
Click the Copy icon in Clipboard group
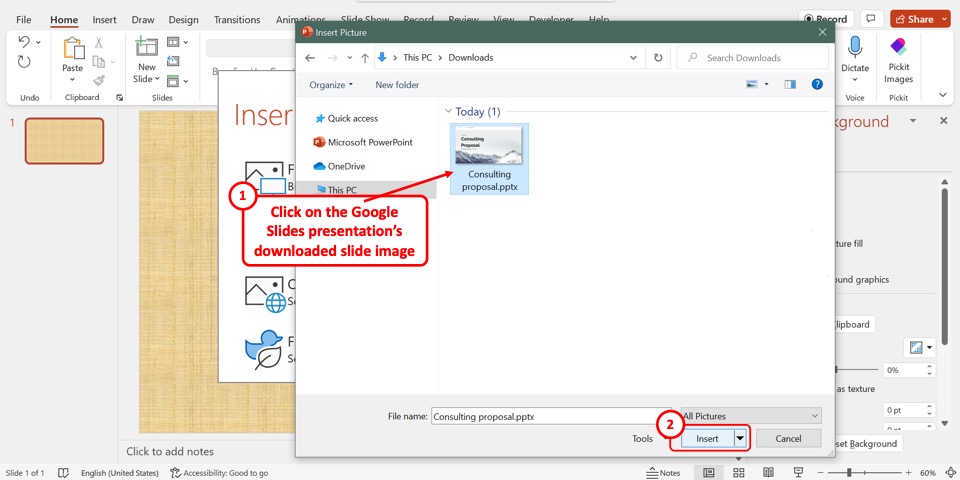[x=98, y=61]
